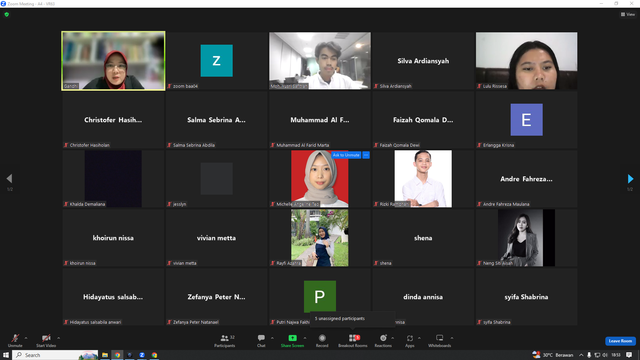Image resolution: width=640 pixels, height=360 pixels.
Task: Expand Apps options caret
Action: (419, 338)
